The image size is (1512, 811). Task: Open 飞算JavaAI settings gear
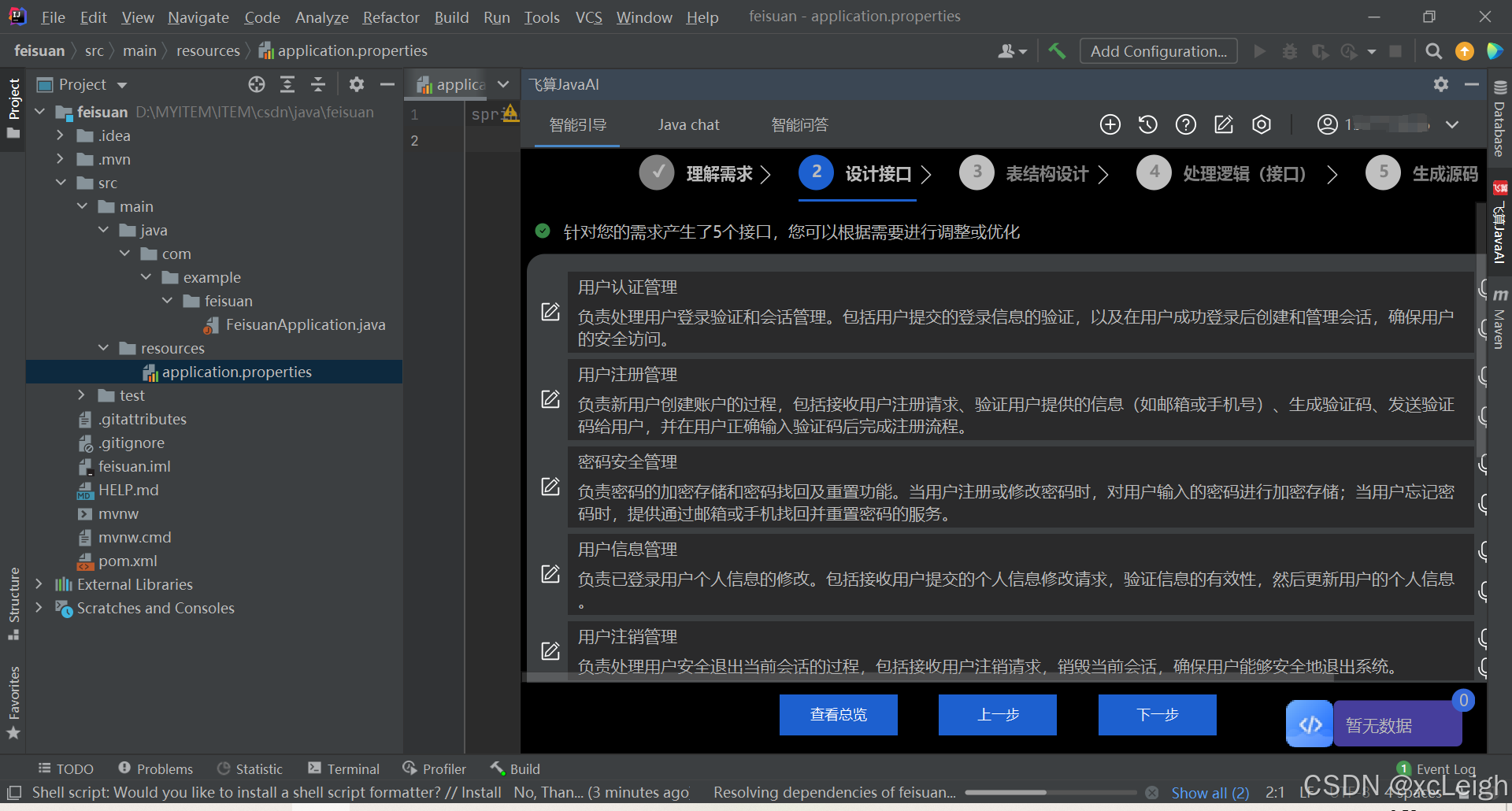point(1262,124)
